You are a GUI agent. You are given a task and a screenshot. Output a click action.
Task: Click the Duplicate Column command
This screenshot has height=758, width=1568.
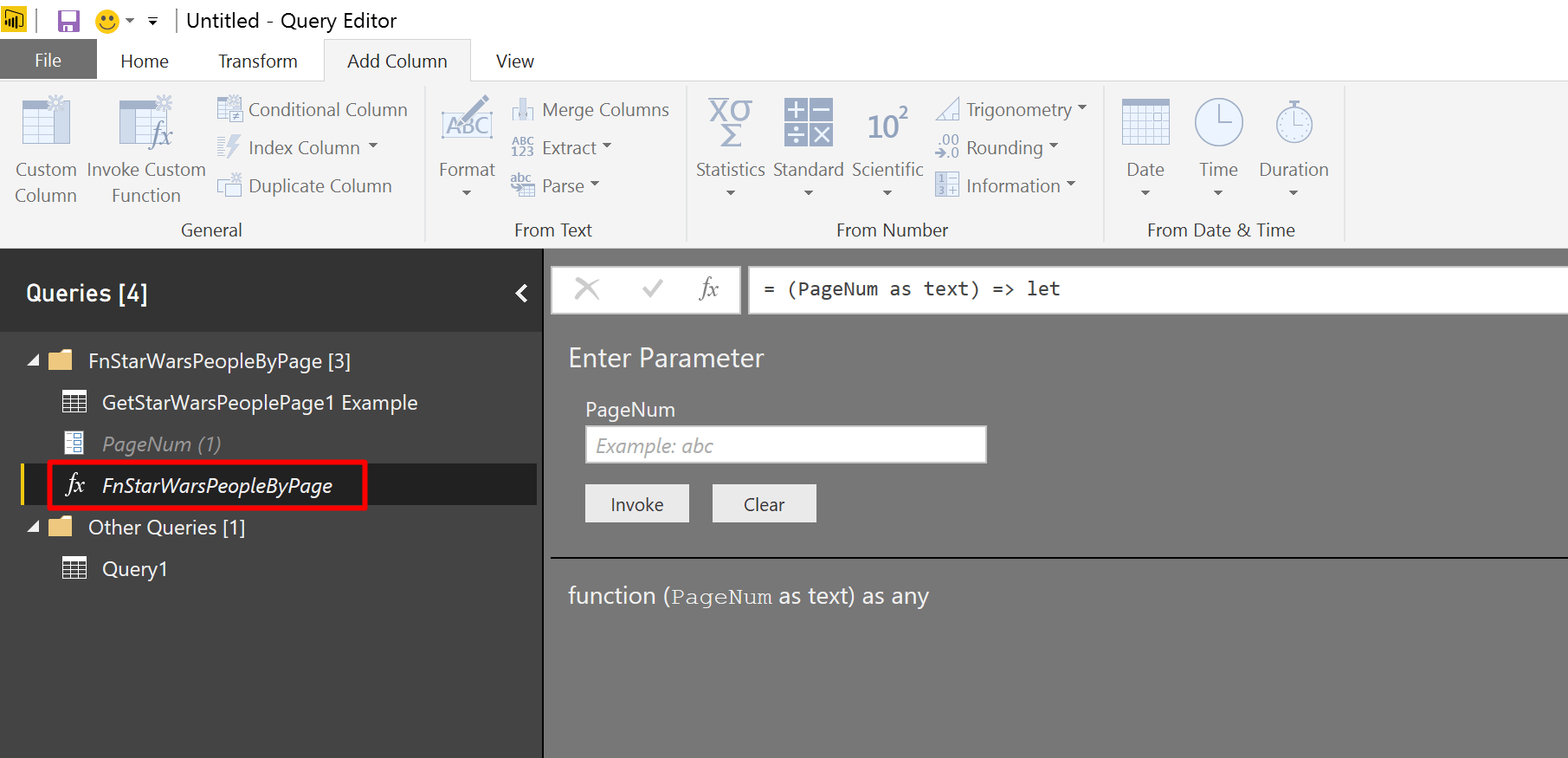coord(305,185)
